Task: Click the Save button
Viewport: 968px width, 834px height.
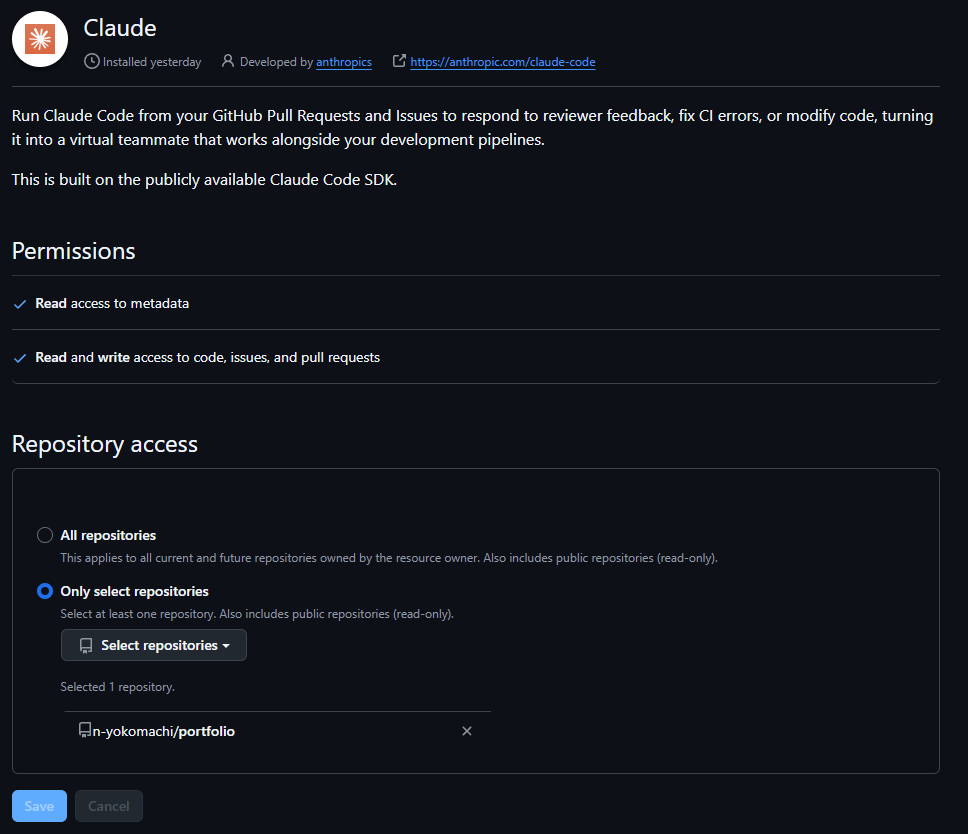Action: tap(40, 806)
